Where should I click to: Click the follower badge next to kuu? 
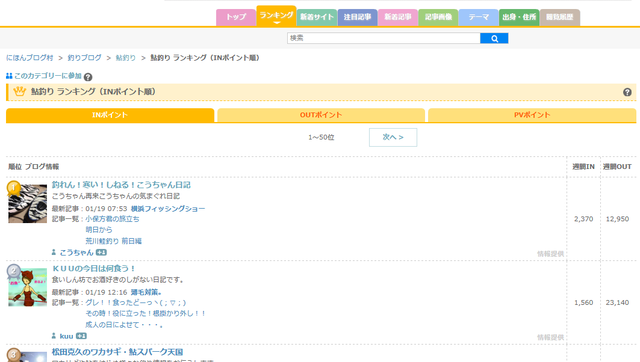[x=81, y=336]
